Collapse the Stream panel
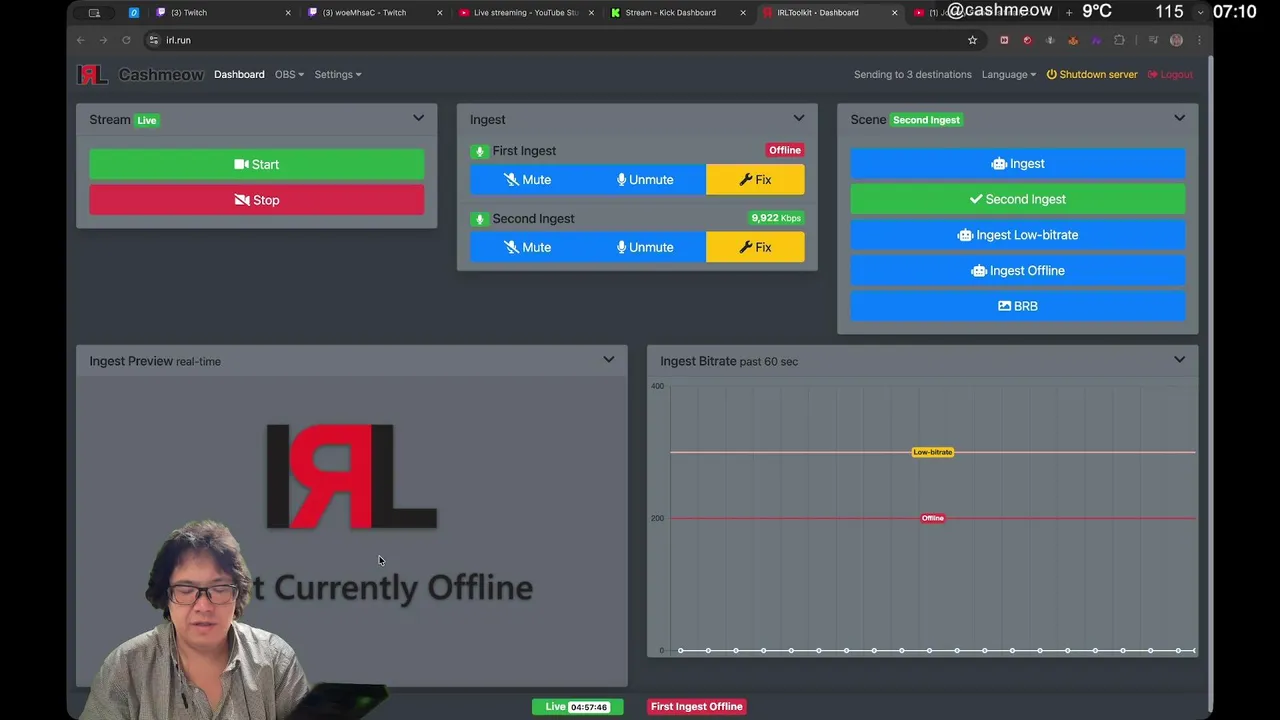 click(418, 118)
